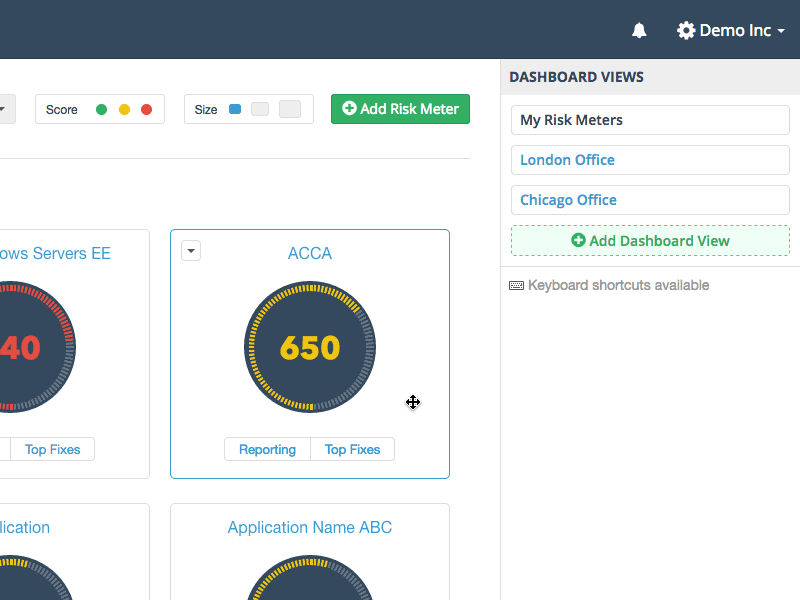
Task: Select the medium size option
Action: (x=260, y=109)
